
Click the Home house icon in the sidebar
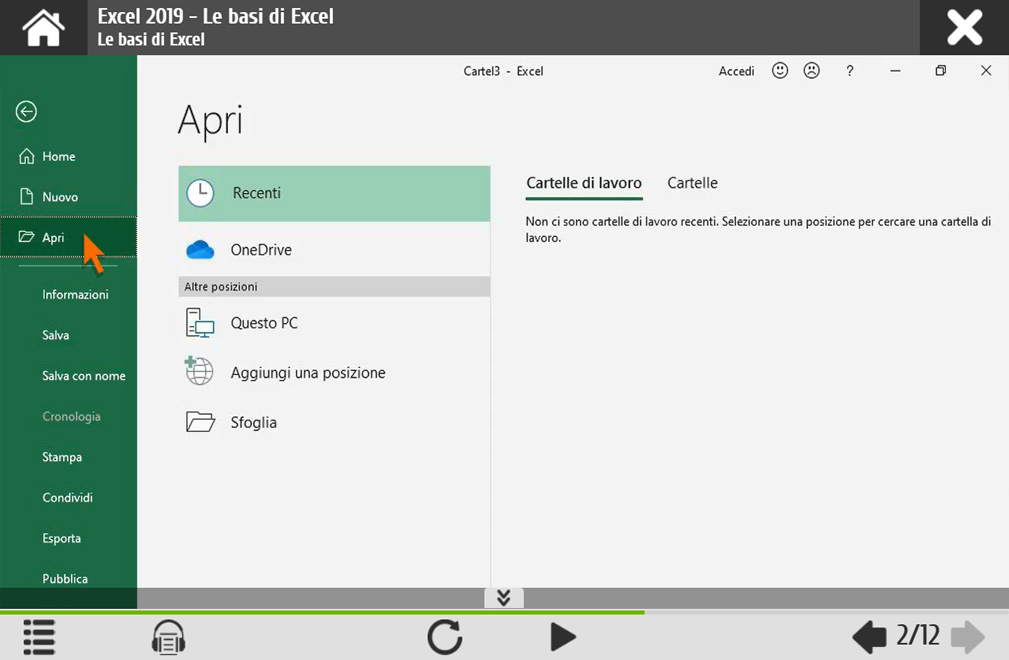(26, 156)
